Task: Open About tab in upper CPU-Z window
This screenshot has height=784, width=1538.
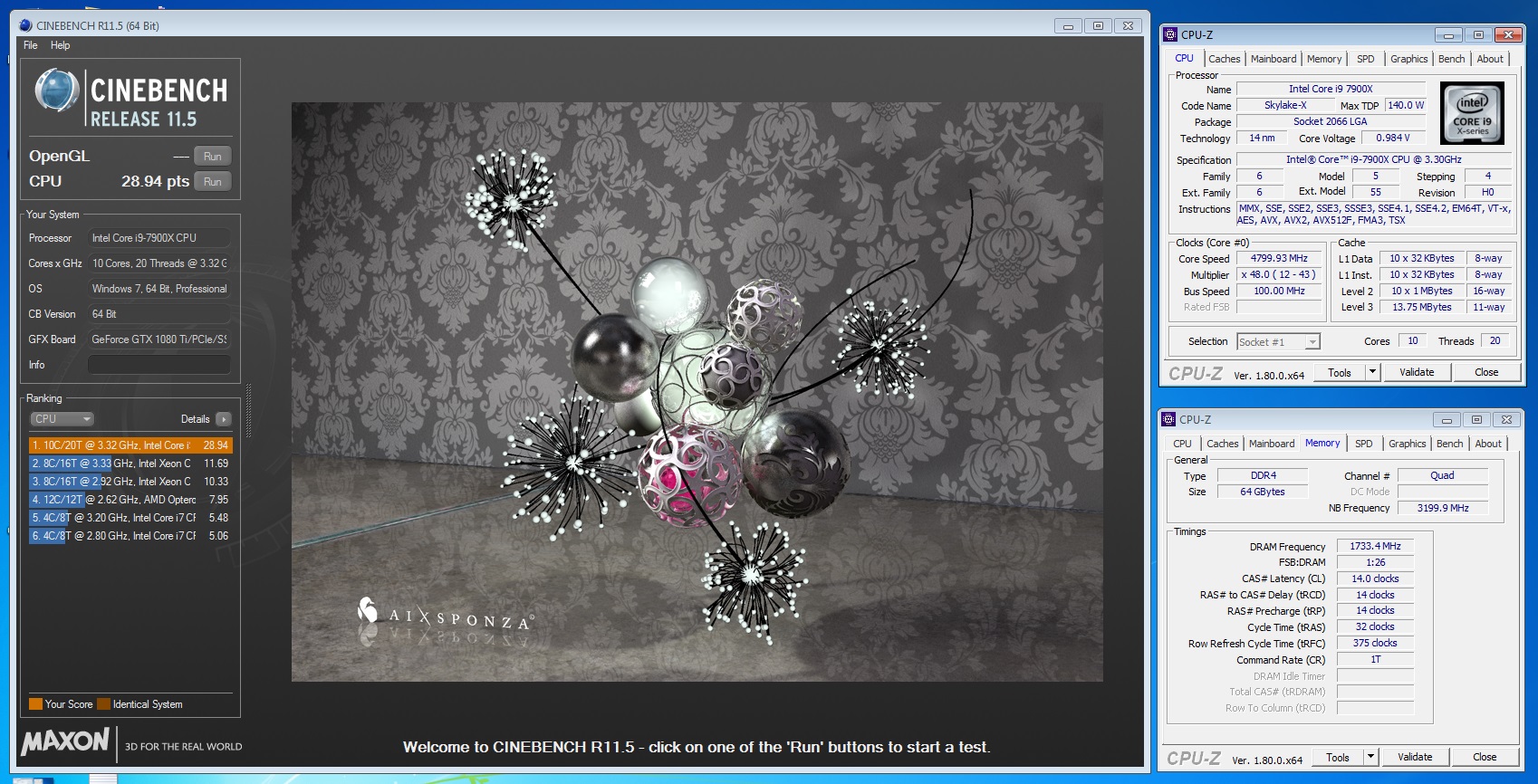Action: click(1490, 59)
